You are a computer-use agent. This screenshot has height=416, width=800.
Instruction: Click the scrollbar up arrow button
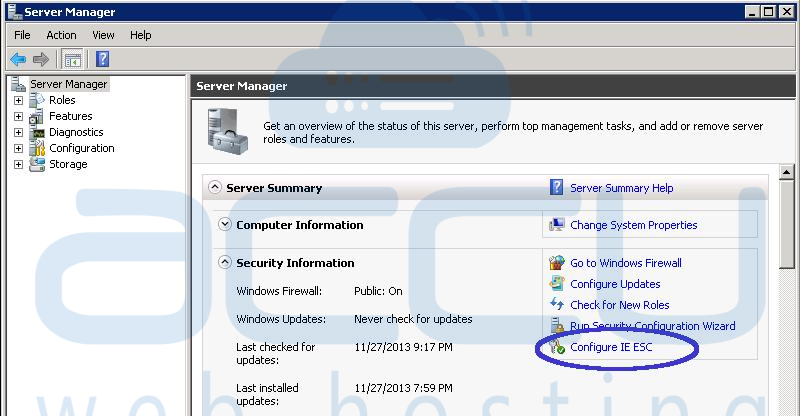coord(786,172)
